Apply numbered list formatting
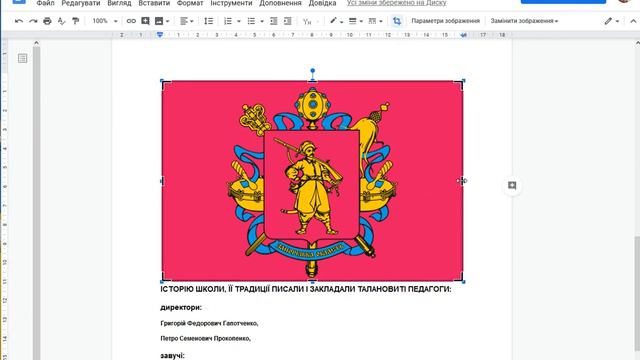 point(228,21)
